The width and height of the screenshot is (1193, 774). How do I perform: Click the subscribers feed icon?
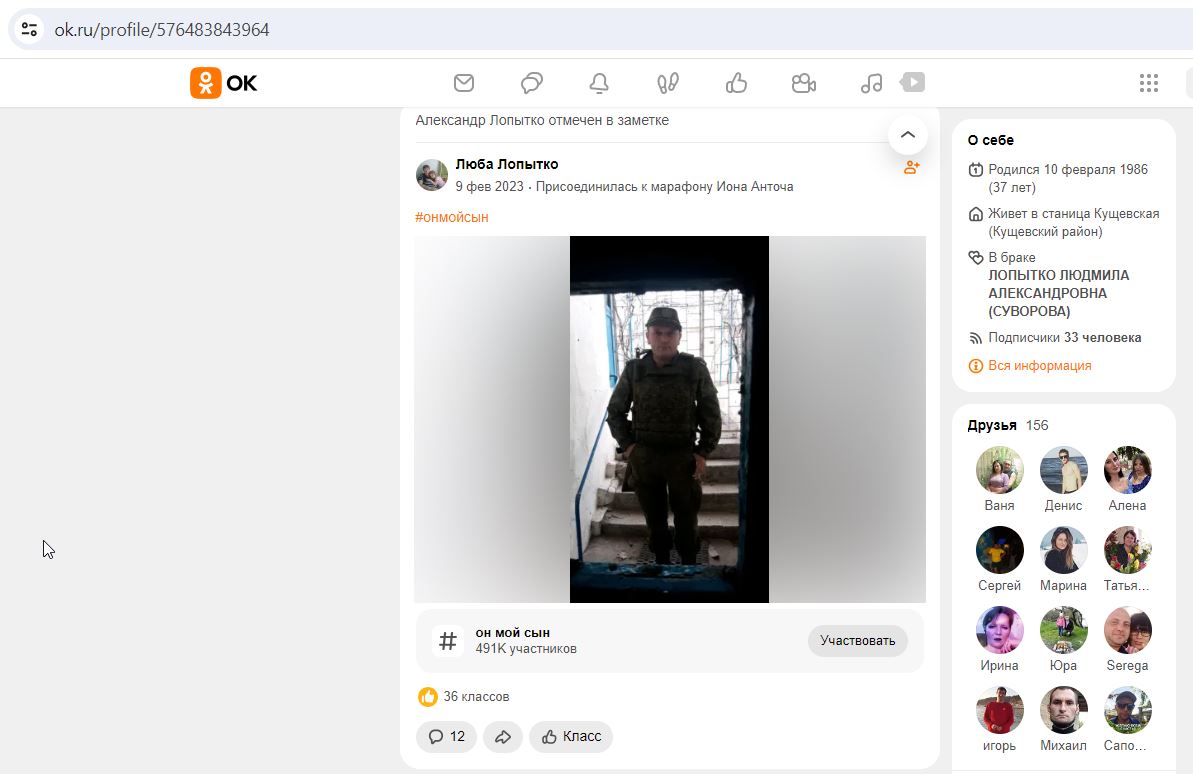click(975, 338)
